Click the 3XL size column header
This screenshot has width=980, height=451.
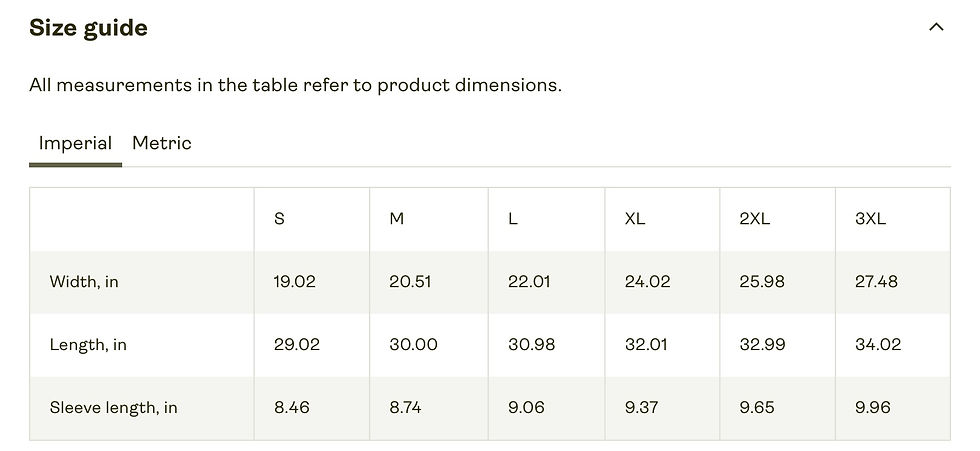[871, 219]
